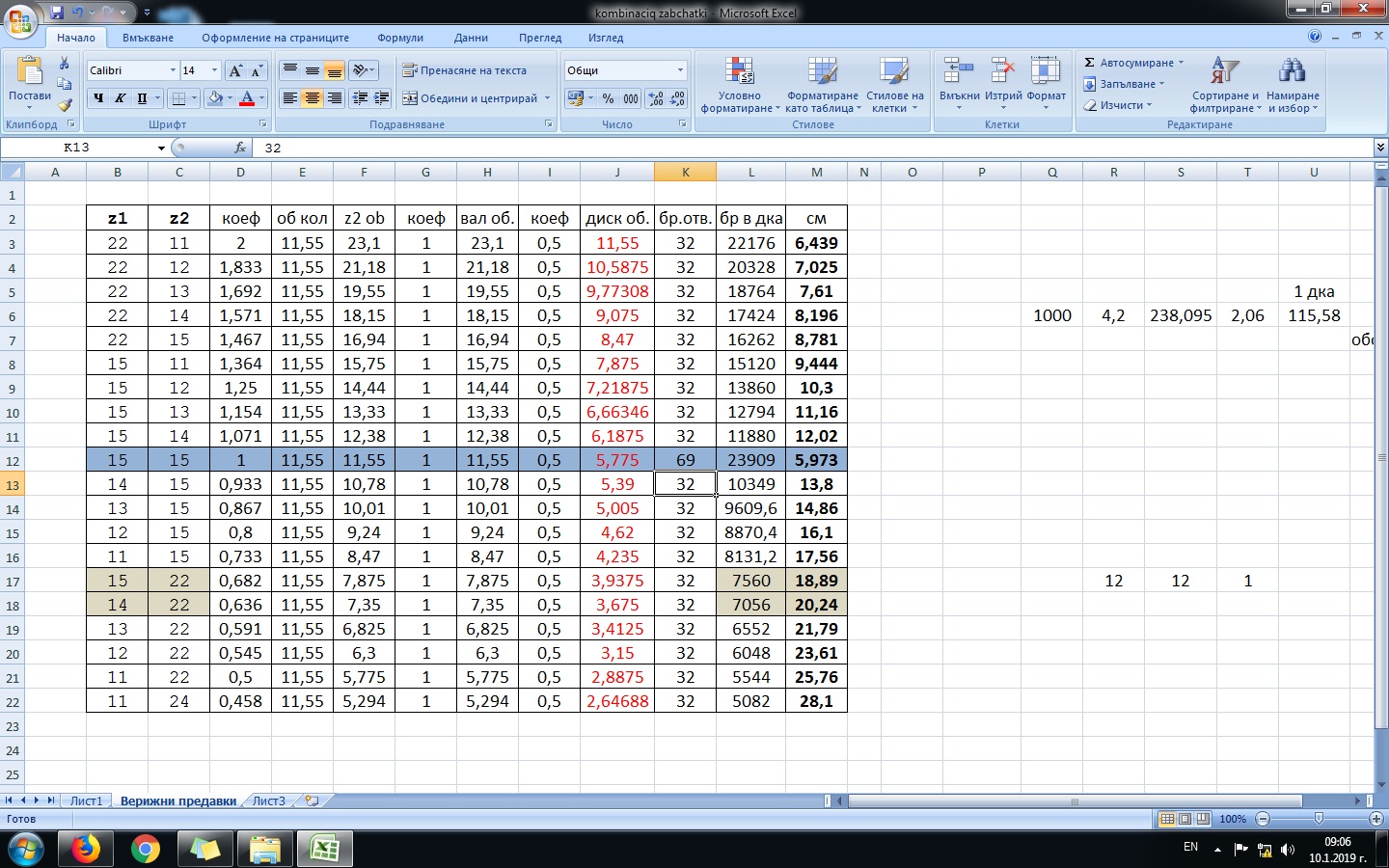The image size is (1389, 868).
Task: Click the percent style icon
Action: click(608, 98)
